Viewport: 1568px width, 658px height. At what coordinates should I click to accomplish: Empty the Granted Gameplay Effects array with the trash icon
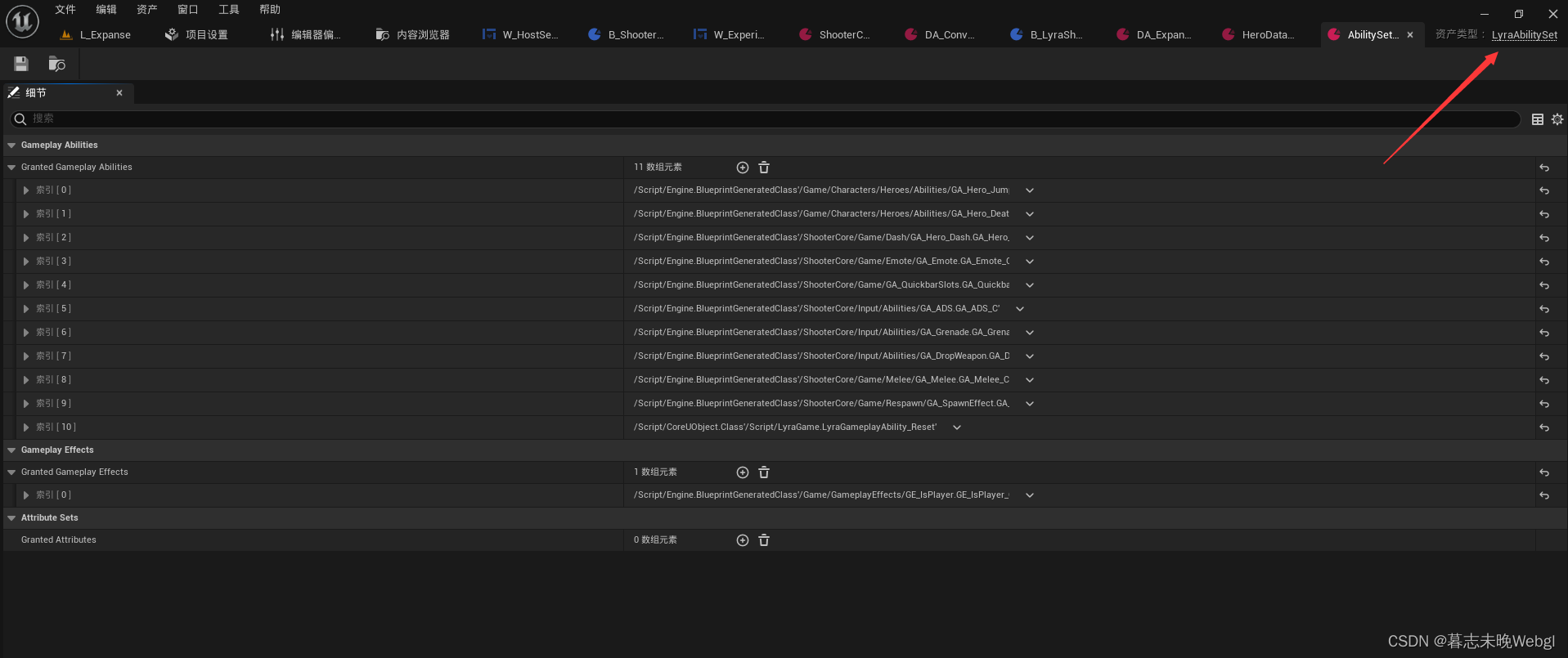[764, 472]
